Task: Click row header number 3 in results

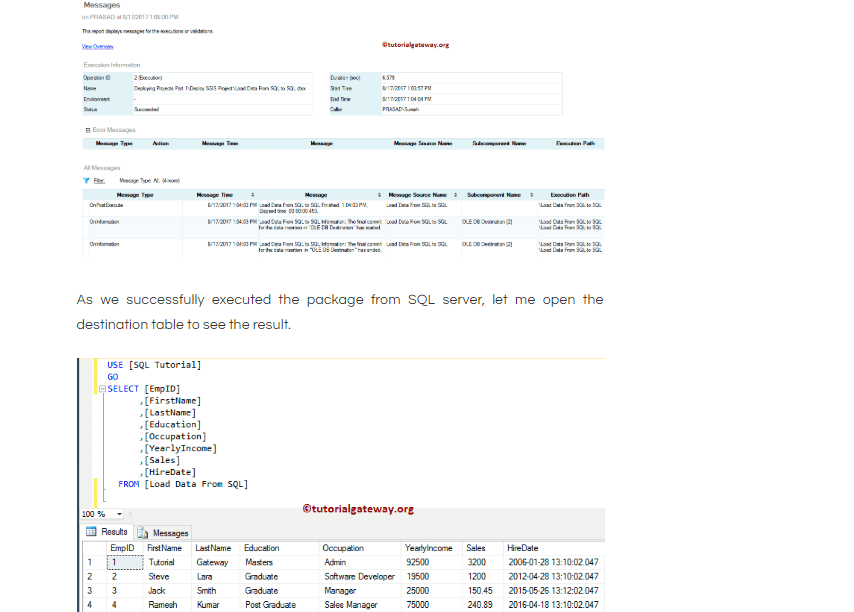Action: tap(90, 591)
